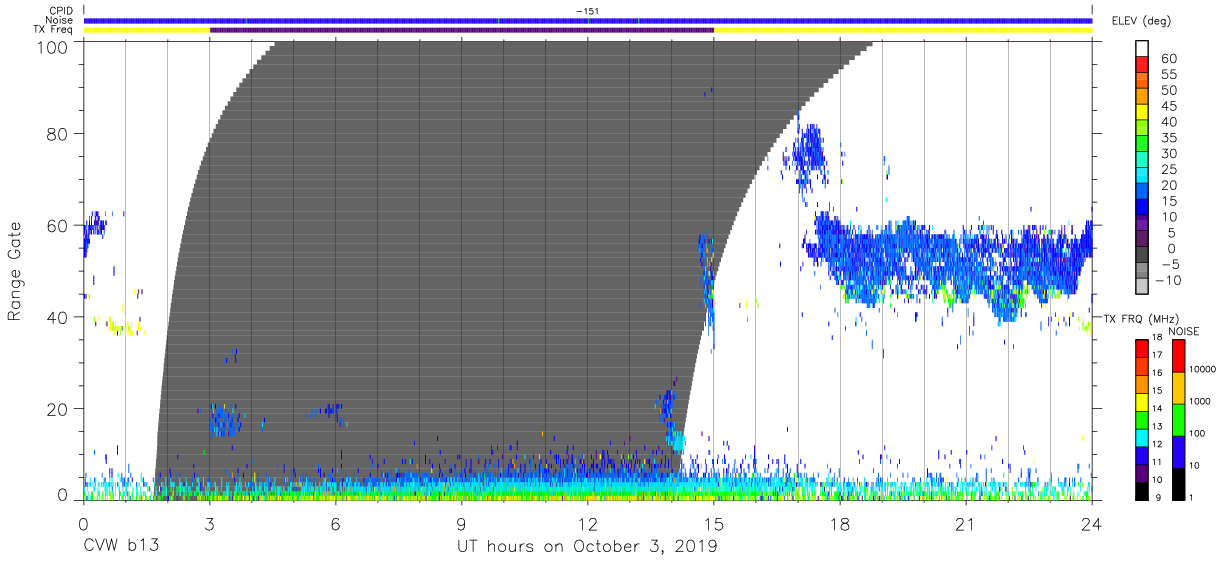Screen dimensions: 1228x567
Task: Click the 60 label on the Range Gate axis
Action: pyautogui.click(x=58, y=225)
